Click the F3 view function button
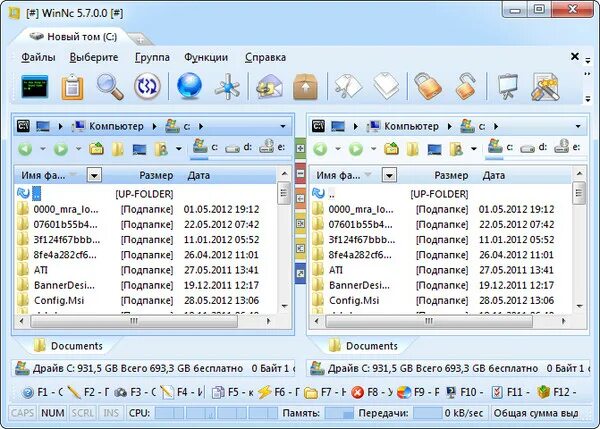Image resolution: width=600 pixels, height=429 pixels. [135, 392]
